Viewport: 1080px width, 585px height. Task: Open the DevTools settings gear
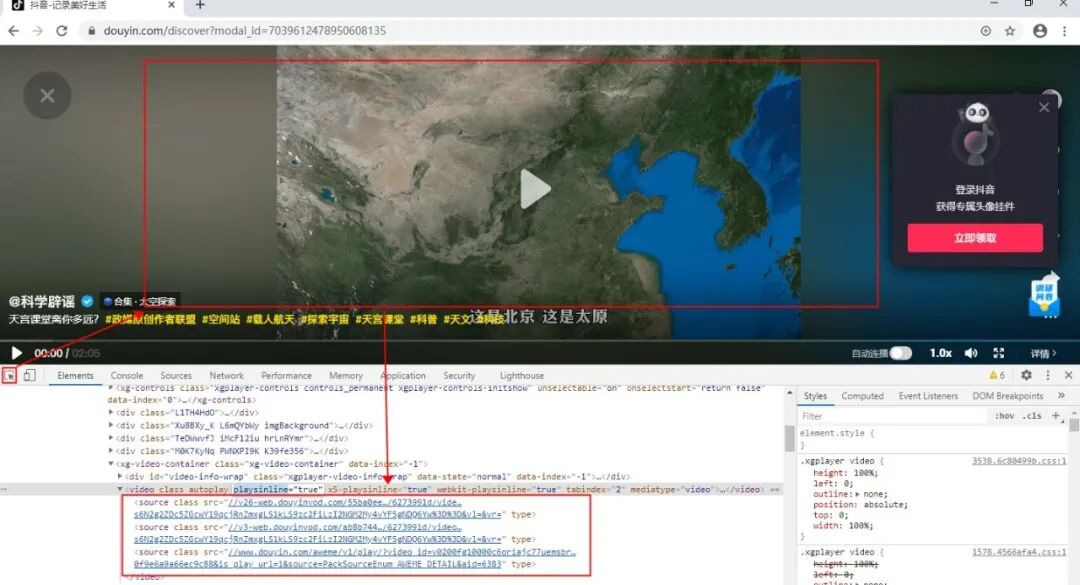pos(1026,375)
